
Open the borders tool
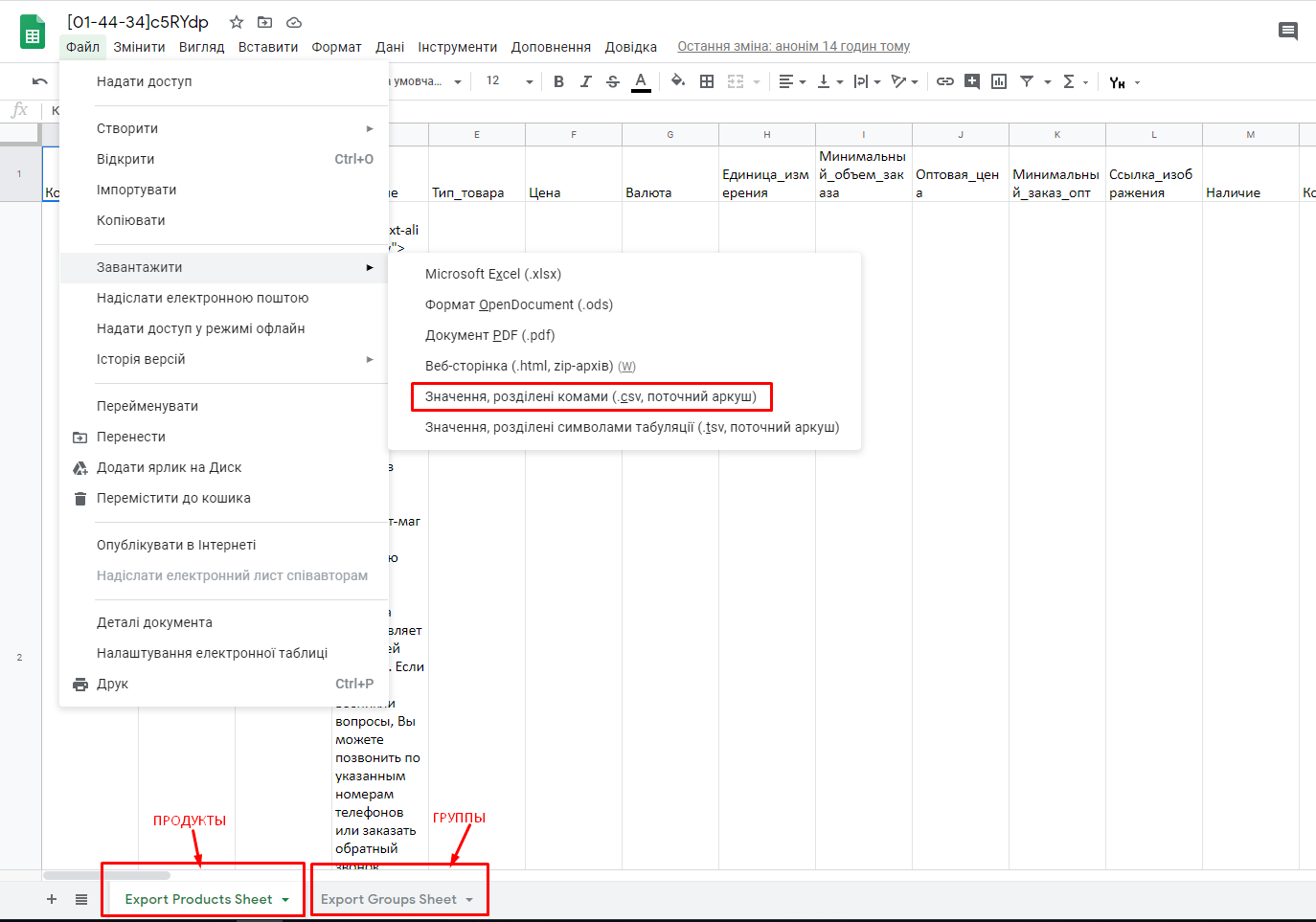click(x=707, y=81)
